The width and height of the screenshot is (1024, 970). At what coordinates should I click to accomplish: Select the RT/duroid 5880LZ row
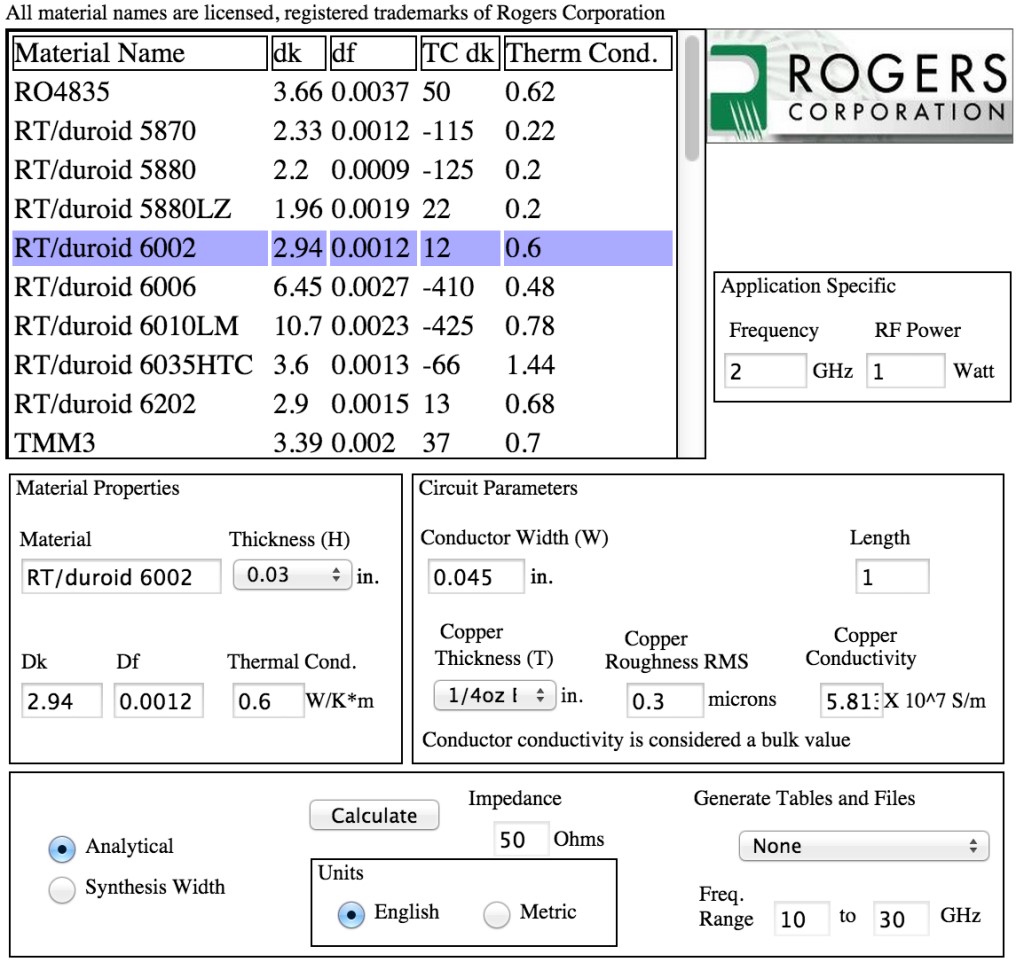click(x=343, y=209)
